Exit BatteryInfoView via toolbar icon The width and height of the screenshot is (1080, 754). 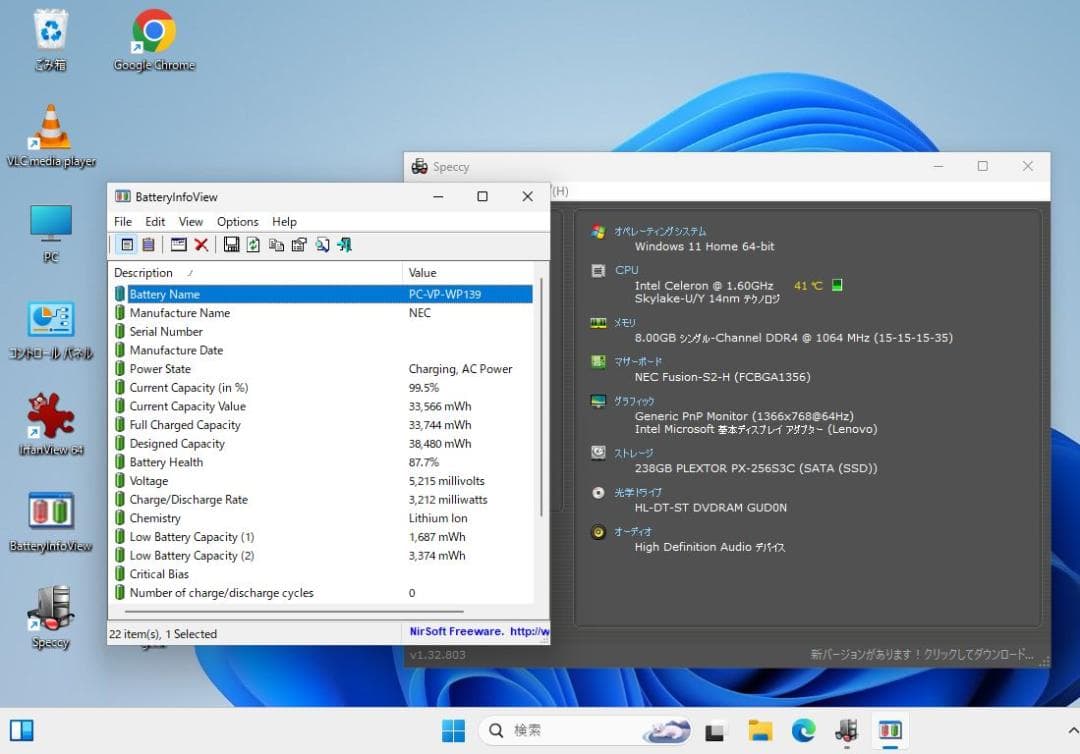344,244
